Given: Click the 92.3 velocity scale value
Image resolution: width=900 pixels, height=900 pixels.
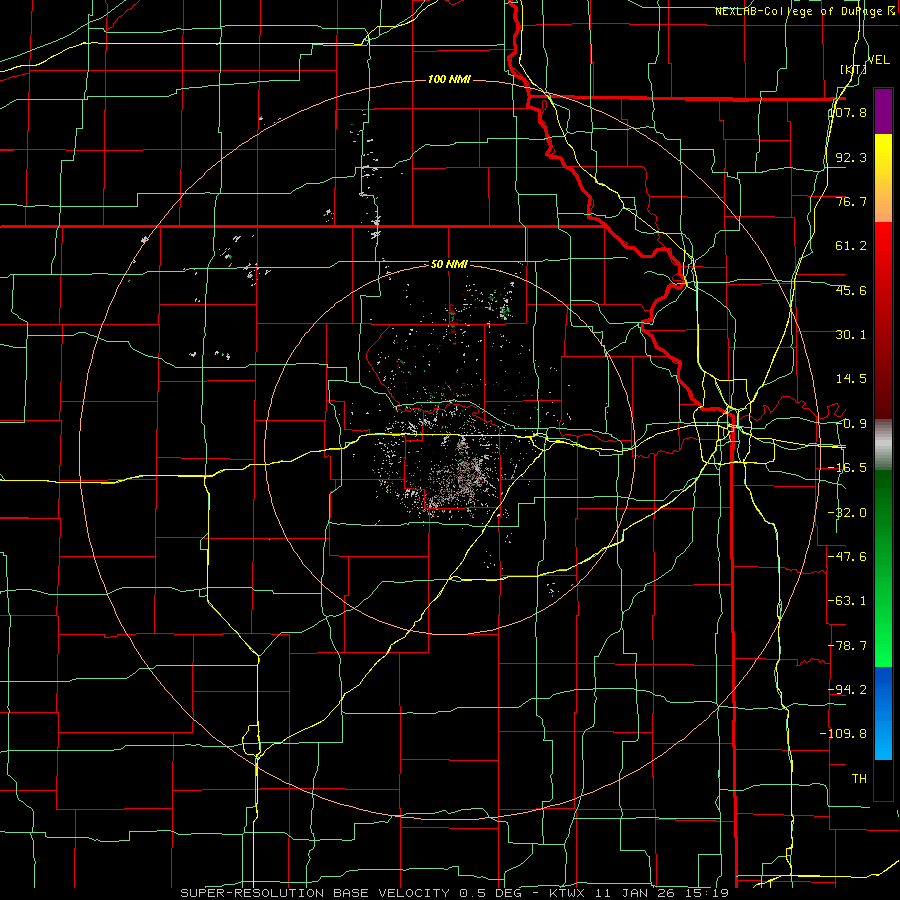Looking at the screenshot, I should (851, 157).
